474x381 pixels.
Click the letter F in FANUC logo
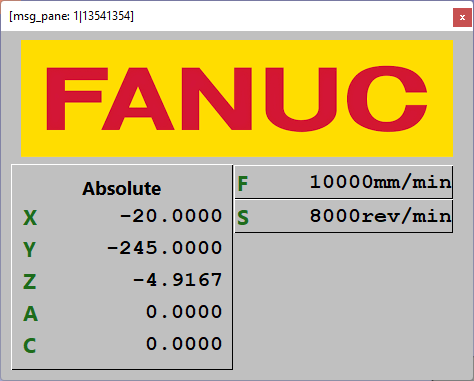pos(77,99)
